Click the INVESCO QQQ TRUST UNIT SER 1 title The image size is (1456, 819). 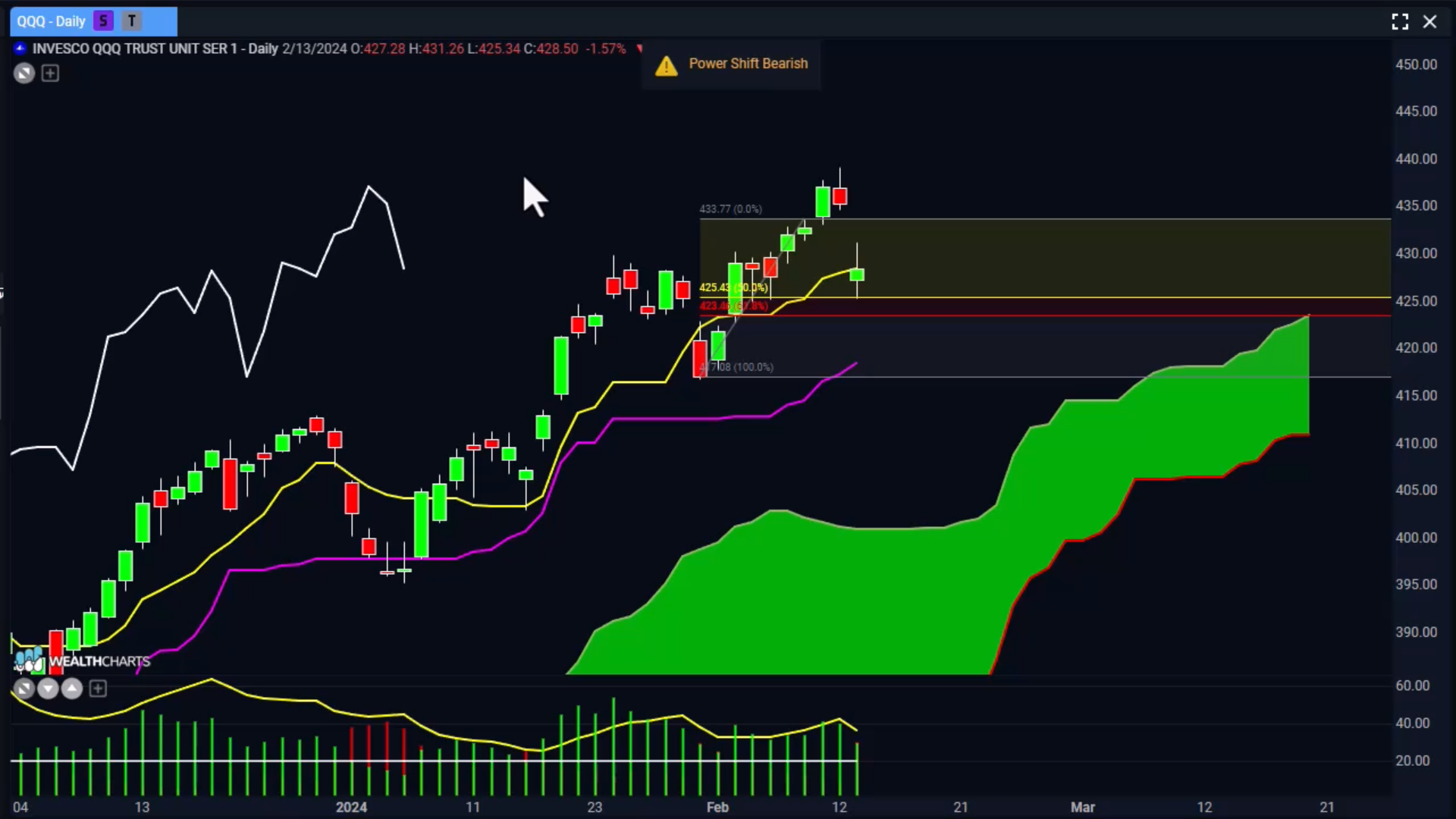(x=134, y=49)
